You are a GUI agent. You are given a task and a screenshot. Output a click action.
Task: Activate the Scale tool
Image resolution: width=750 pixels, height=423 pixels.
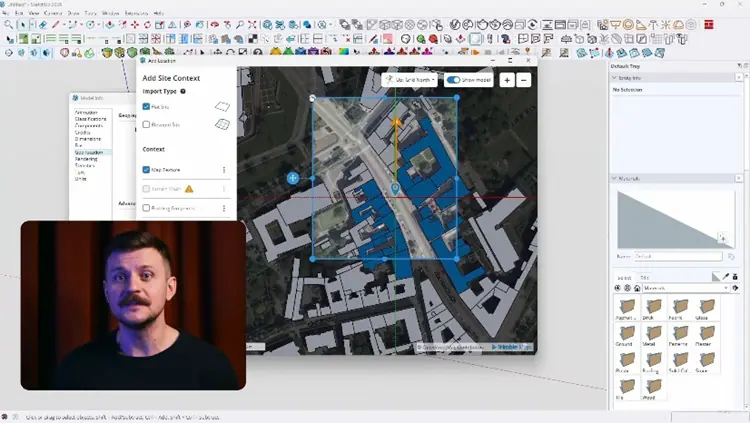point(160,24)
